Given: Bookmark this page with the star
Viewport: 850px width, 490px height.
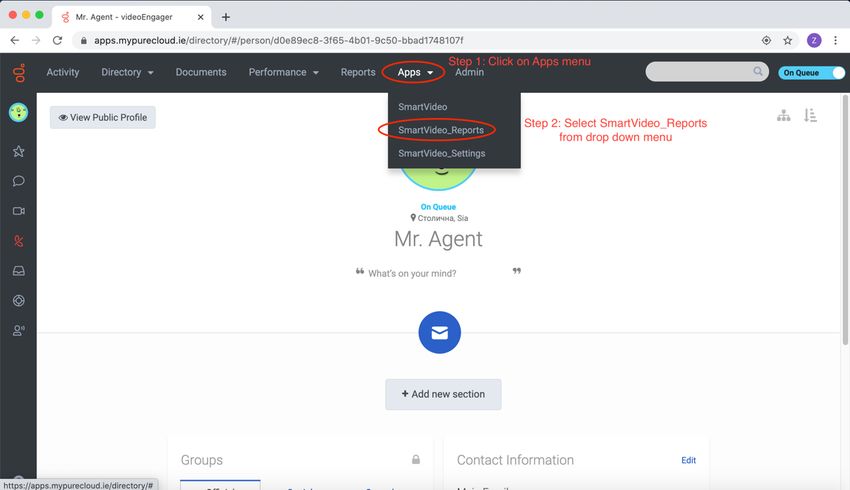Looking at the screenshot, I should tap(788, 40).
